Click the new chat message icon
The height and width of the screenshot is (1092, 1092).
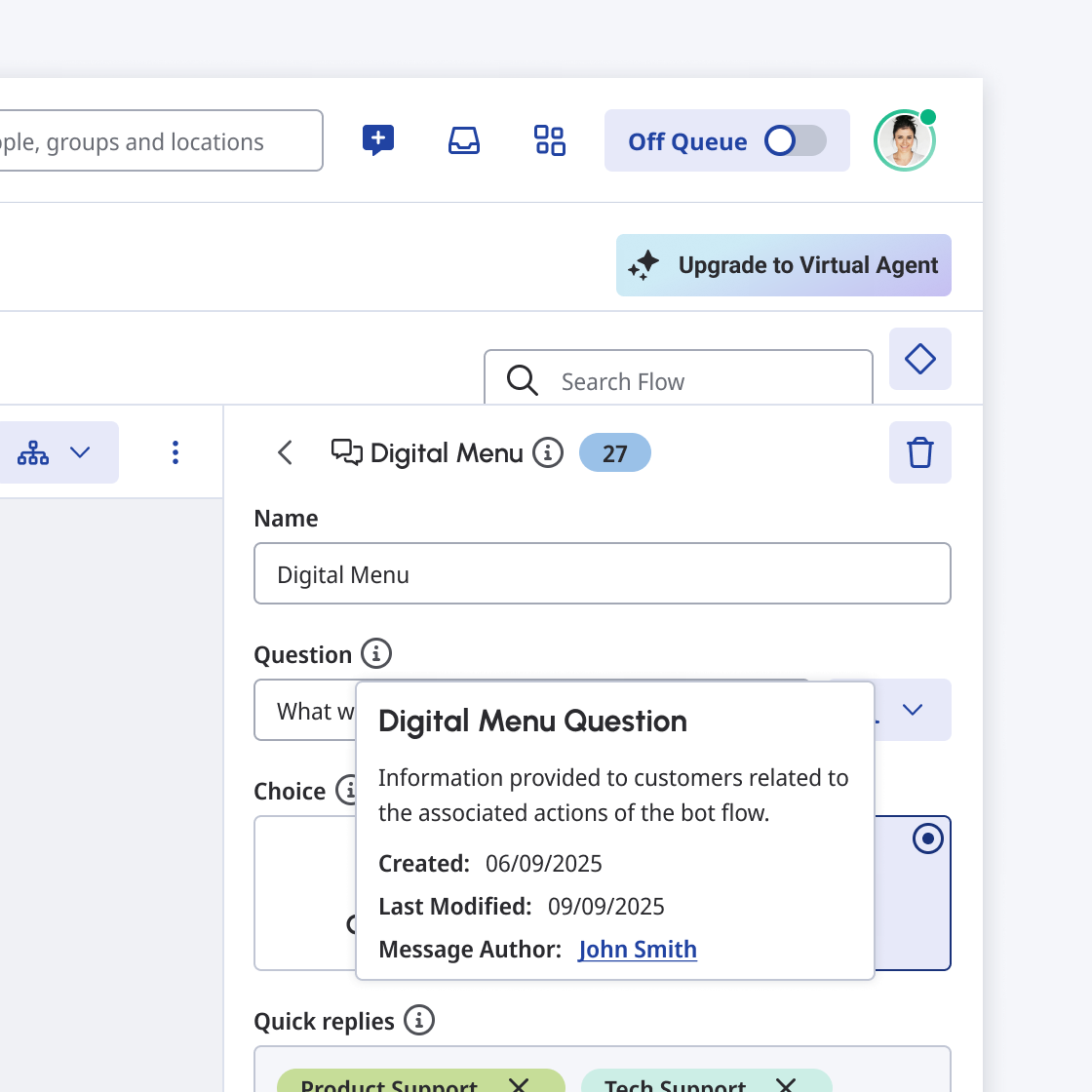[x=378, y=140]
